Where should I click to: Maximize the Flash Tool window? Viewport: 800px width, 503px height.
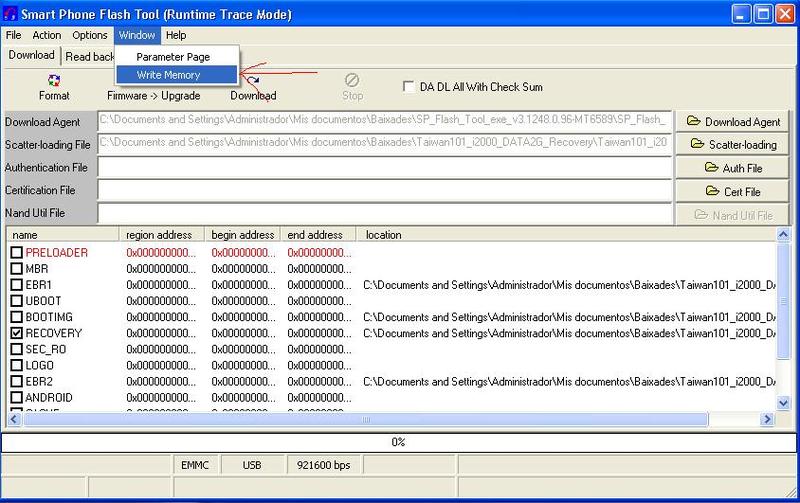click(x=763, y=14)
